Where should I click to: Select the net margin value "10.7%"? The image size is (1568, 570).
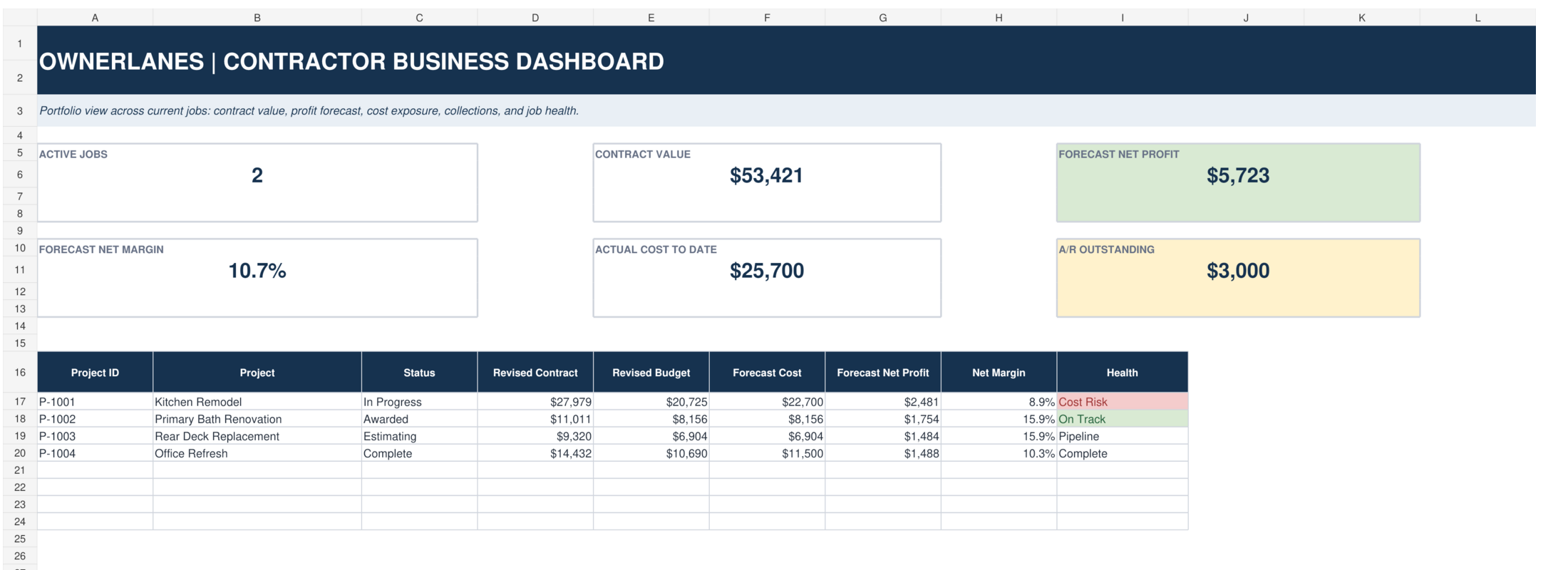point(257,271)
